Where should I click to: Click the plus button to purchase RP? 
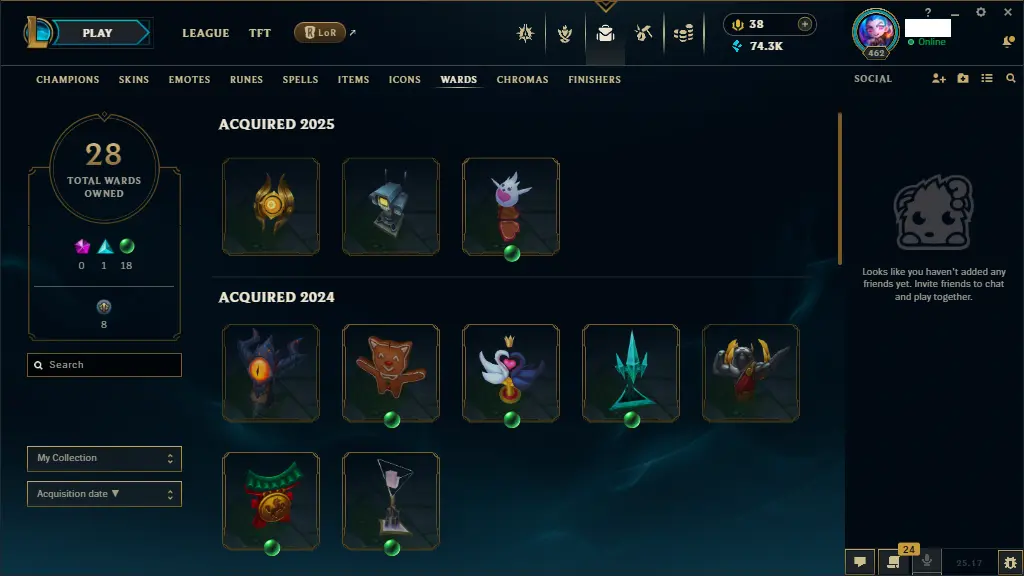805,24
